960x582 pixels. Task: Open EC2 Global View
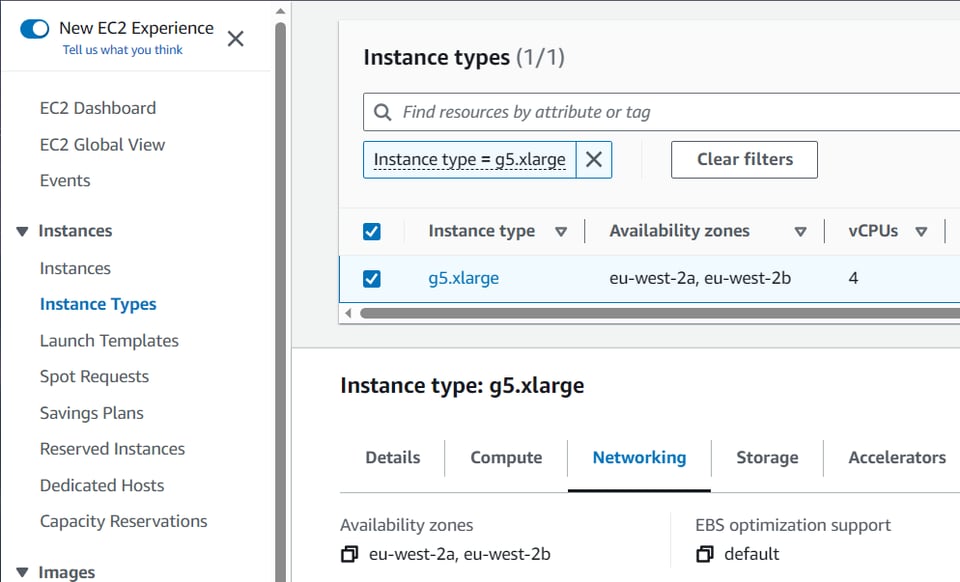click(x=102, y=145)
